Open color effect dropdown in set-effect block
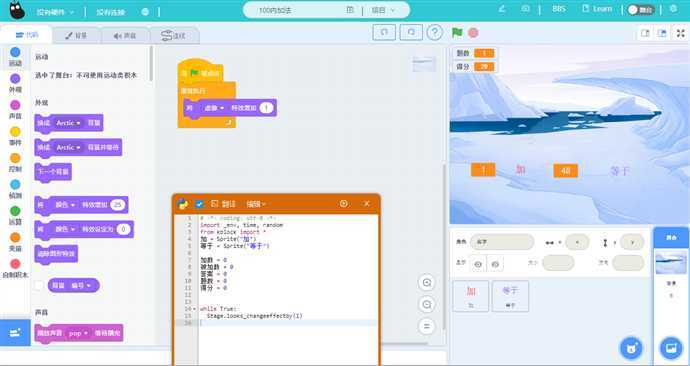This screenshot has height=366, width=690. (66, 229)
